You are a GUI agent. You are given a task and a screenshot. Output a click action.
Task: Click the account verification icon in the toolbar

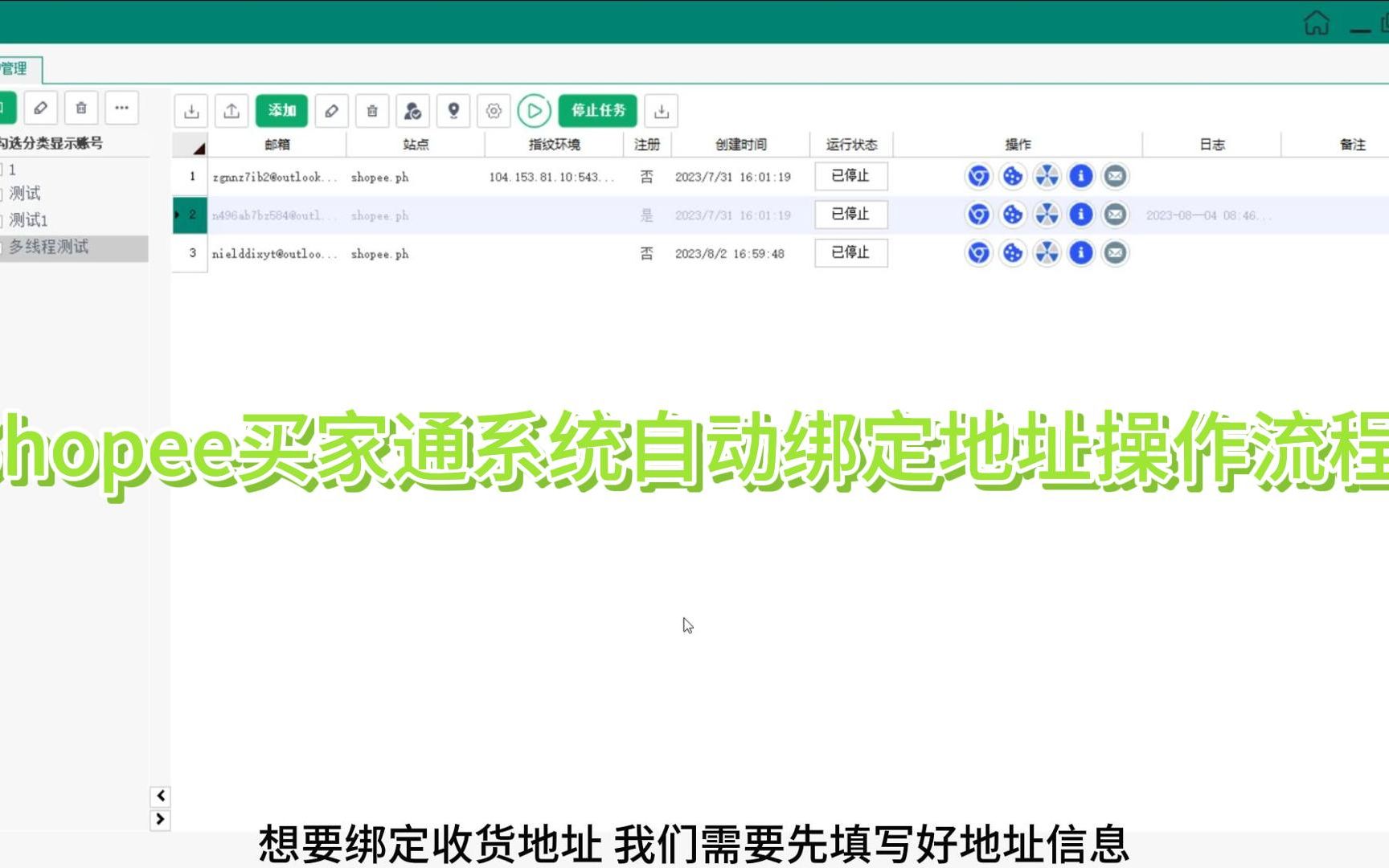412,111
